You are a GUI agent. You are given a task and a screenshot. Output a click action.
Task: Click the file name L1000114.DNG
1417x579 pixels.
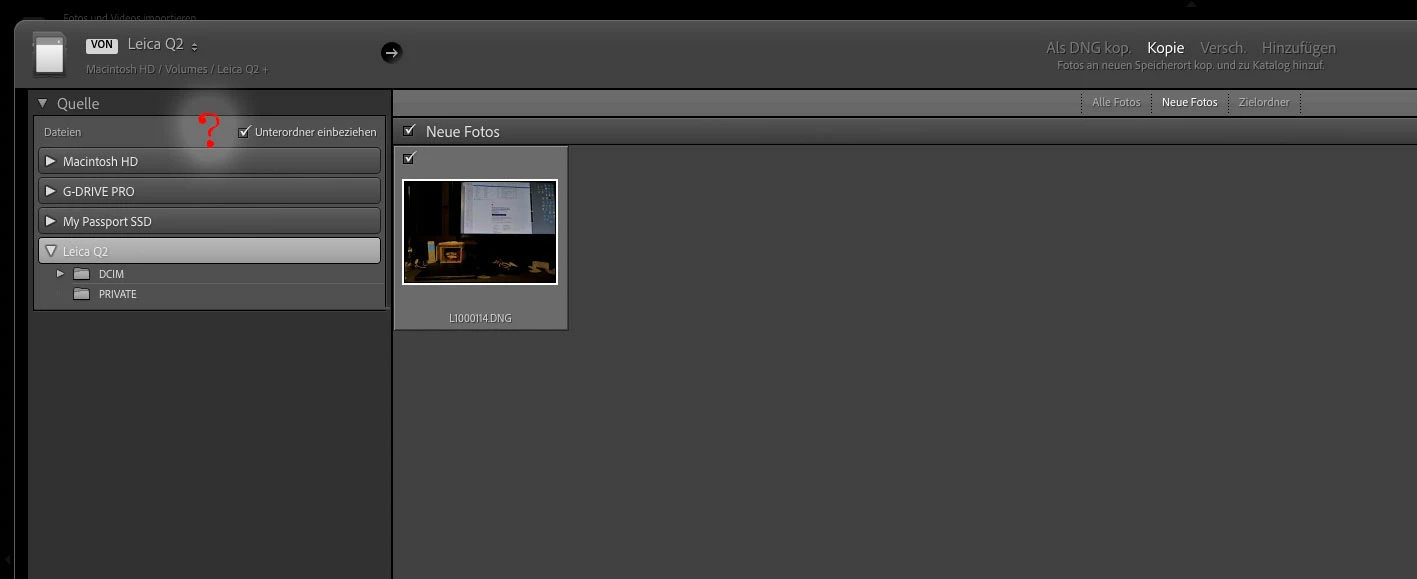click(x=480, y=318)
